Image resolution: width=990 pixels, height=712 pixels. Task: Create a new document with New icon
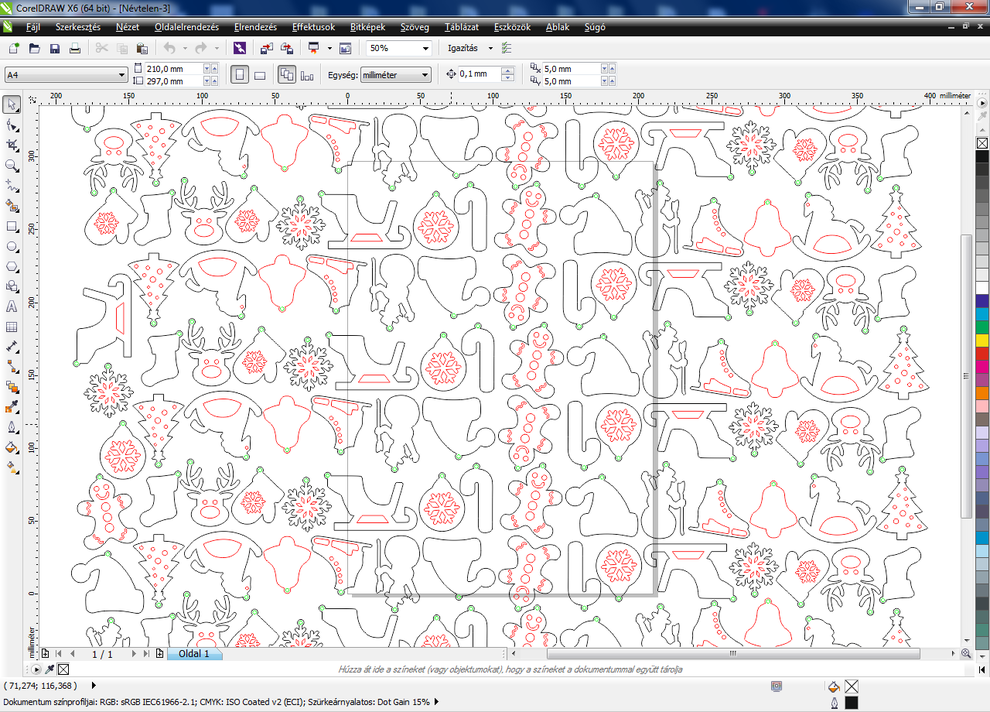click(14, 48)
